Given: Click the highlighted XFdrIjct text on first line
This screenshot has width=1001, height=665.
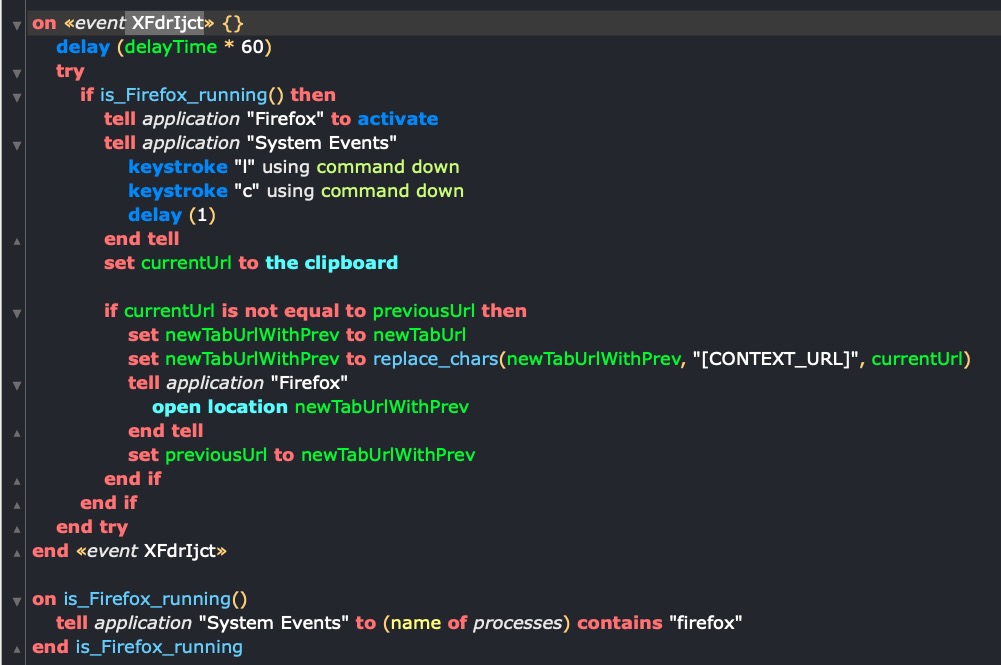Looking at the screenshot, I should click(x=167, y=23).
